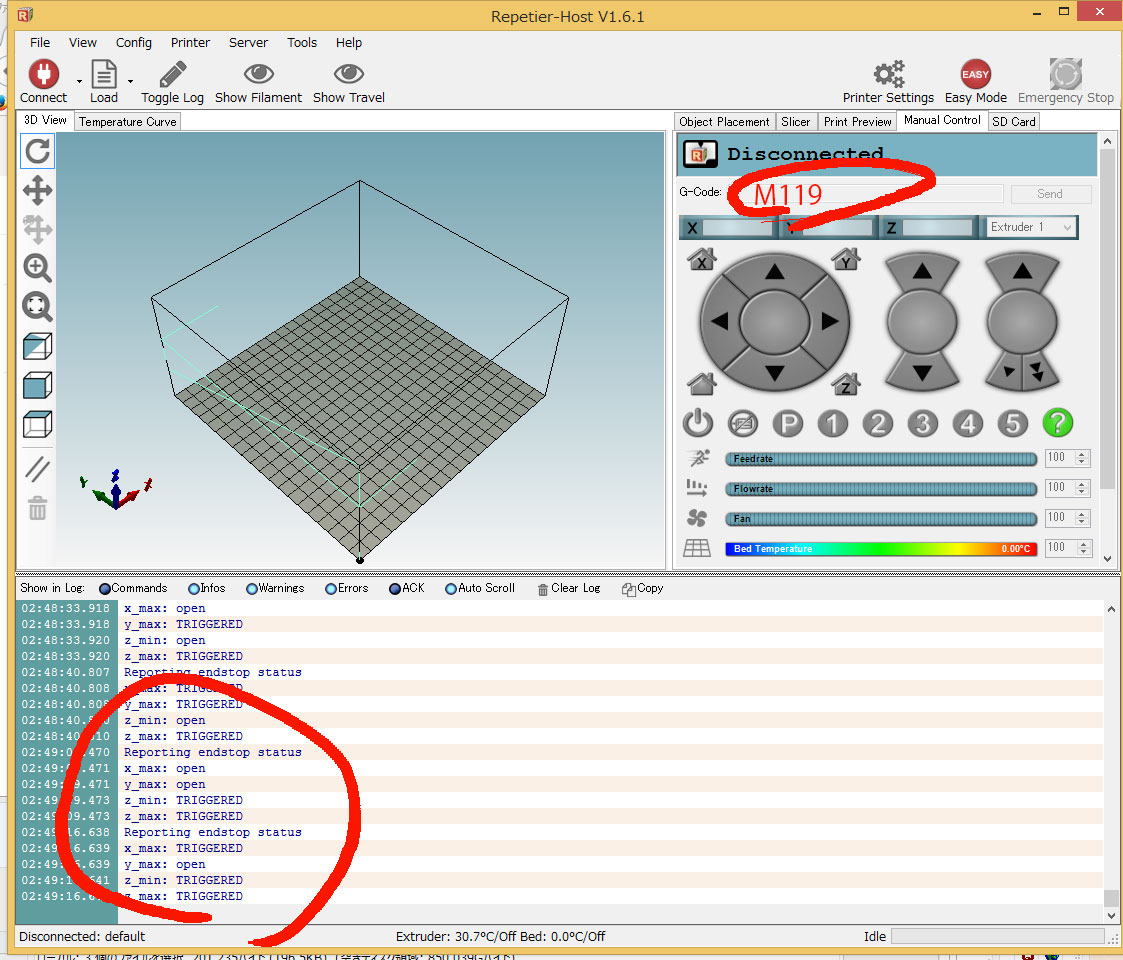Open the File menu
Image resolution: width=1123 pixels, height=960 pixels.
[x=40, y=43]
